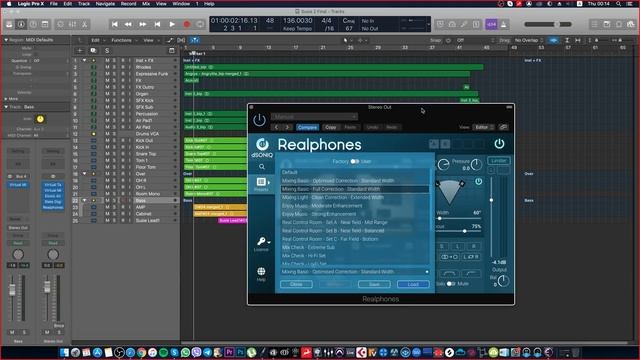This screenshot has height=360, width=640.
Task: Go to project beginning transport button
Action: tap(115, 24)
